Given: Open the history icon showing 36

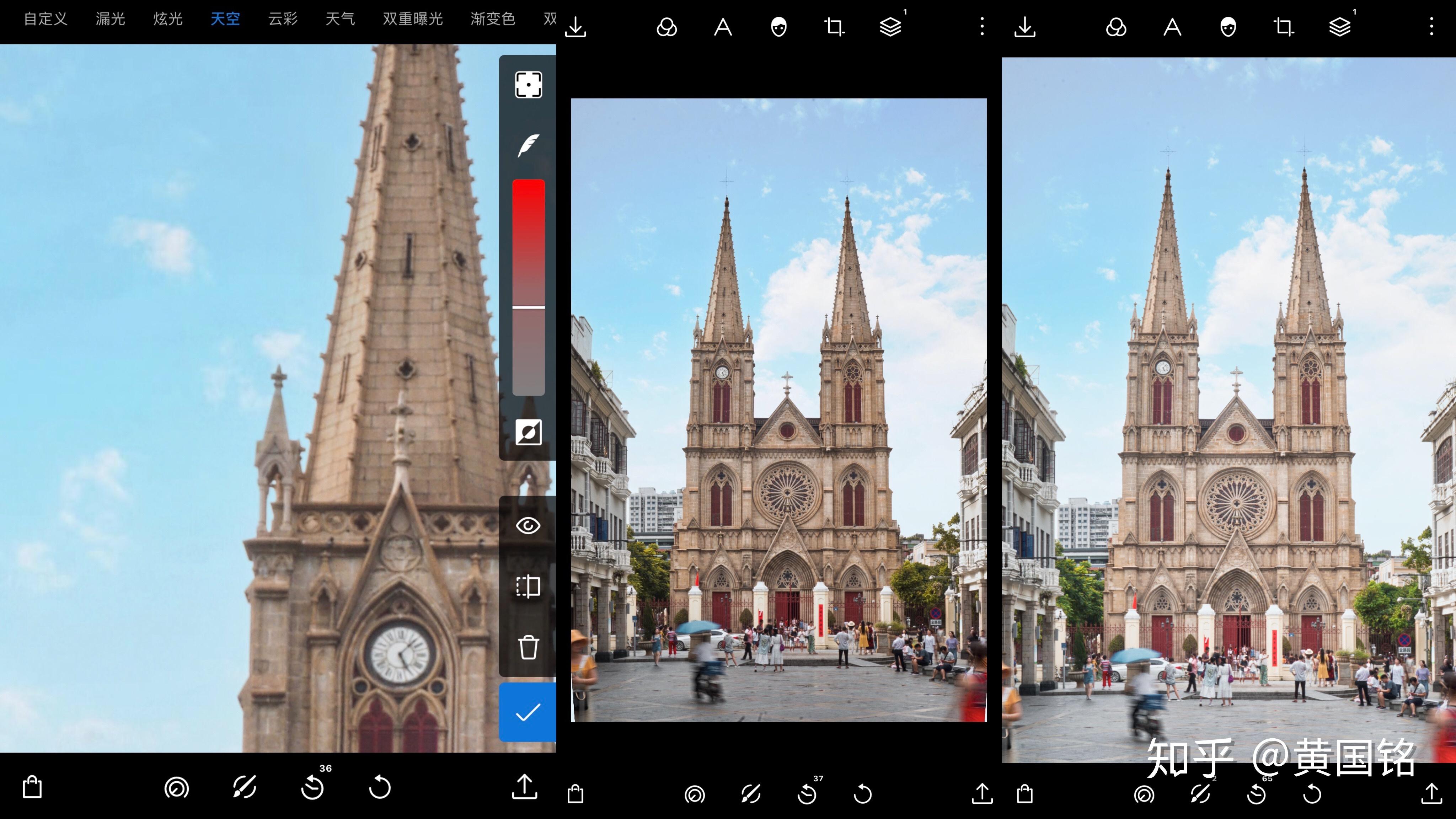Looking at the screenshot, I should 312,787.
